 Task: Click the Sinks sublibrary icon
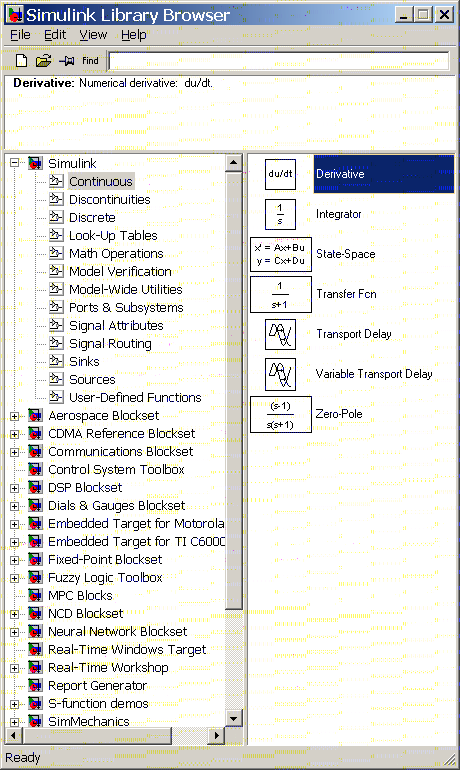[x=56, y=361]
